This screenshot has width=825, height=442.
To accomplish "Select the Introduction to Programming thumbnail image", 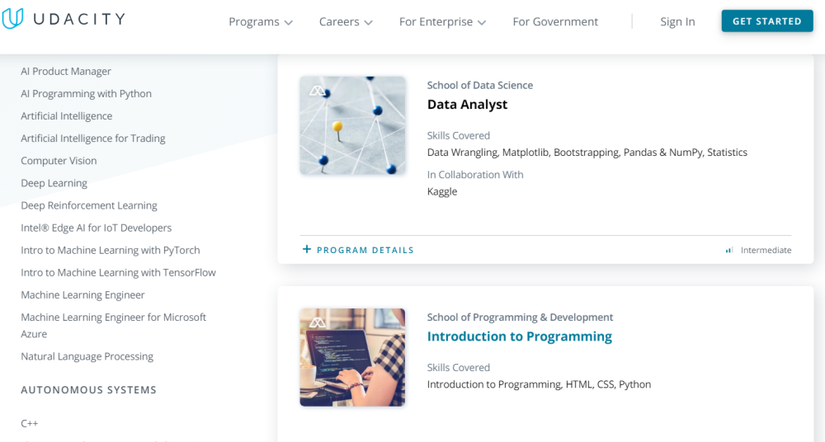I will click(x=353, y=357).
